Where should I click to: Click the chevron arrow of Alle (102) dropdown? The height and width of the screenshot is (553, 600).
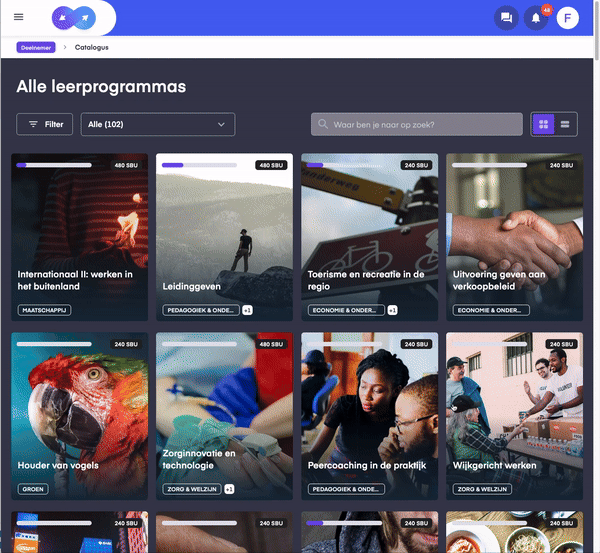(221, 124)
